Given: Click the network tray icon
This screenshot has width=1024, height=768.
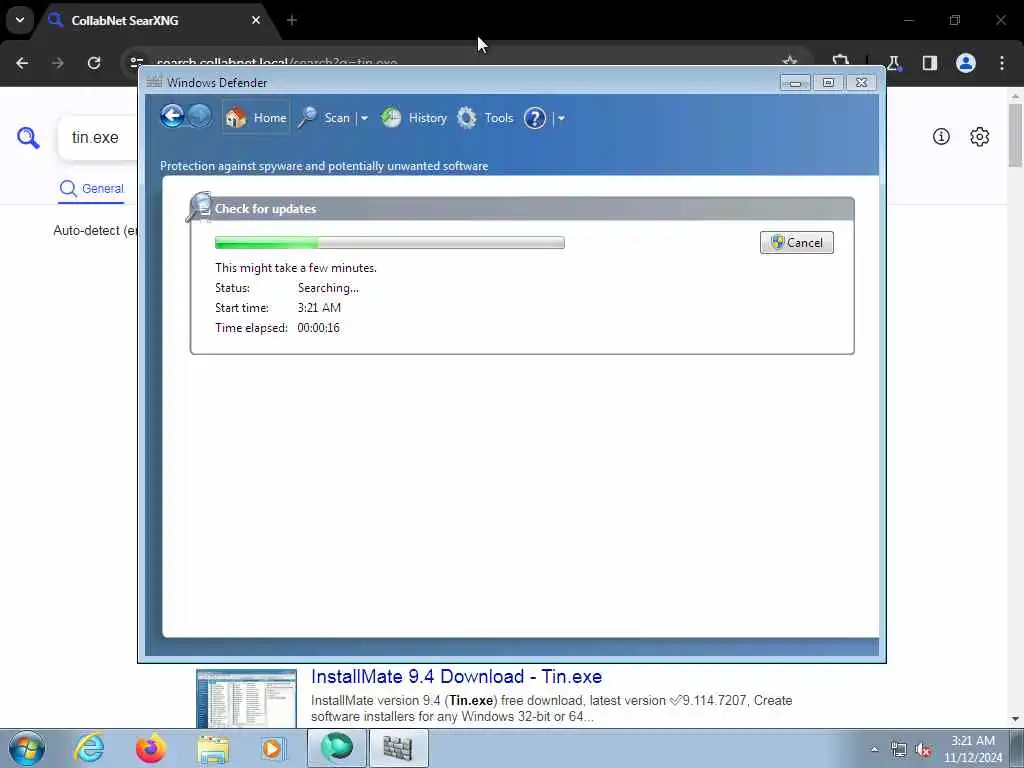Looking at the screenshot, I should (899, 750).
